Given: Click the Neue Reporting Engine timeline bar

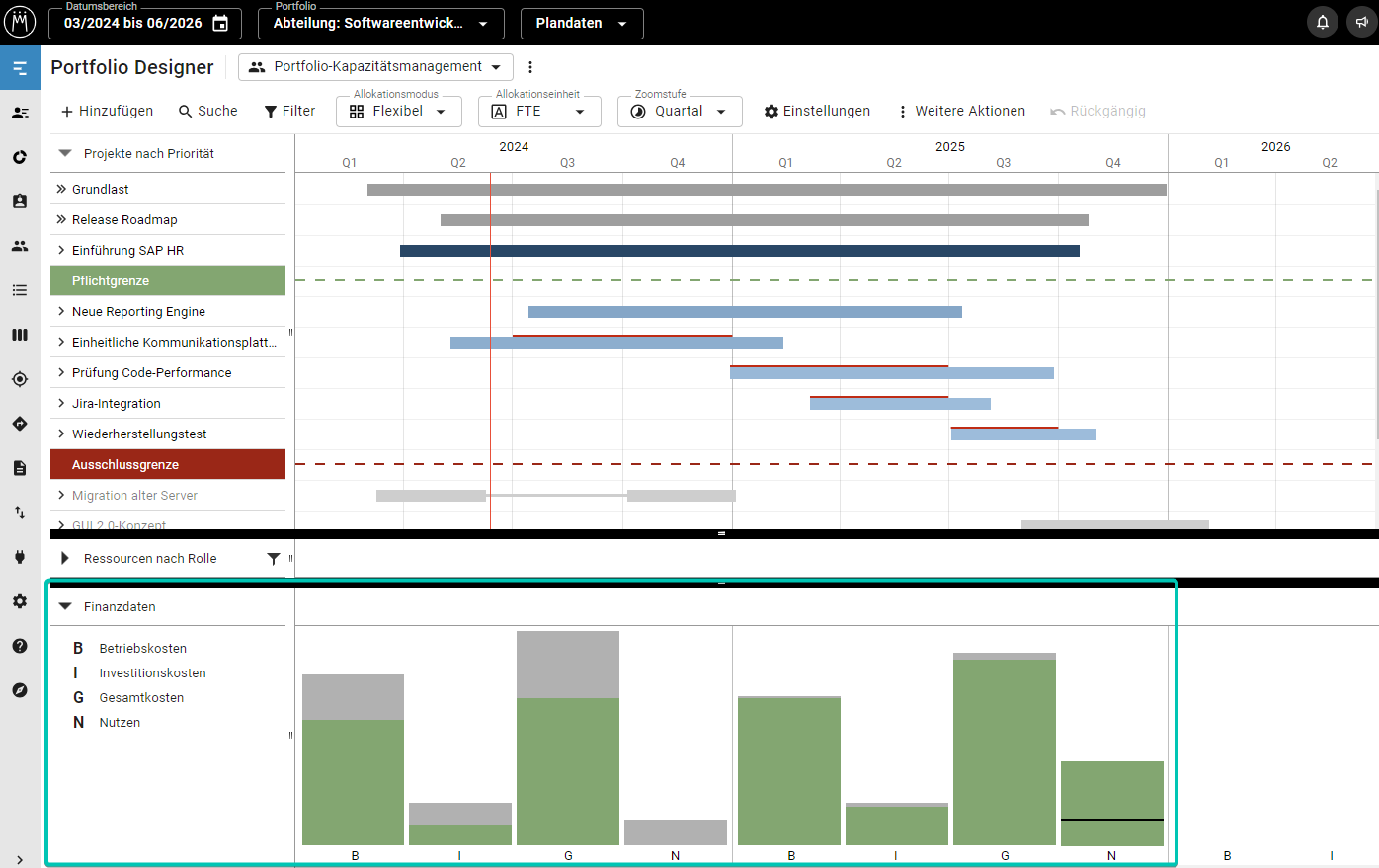Looking at the screenshot, I should 745,312.
